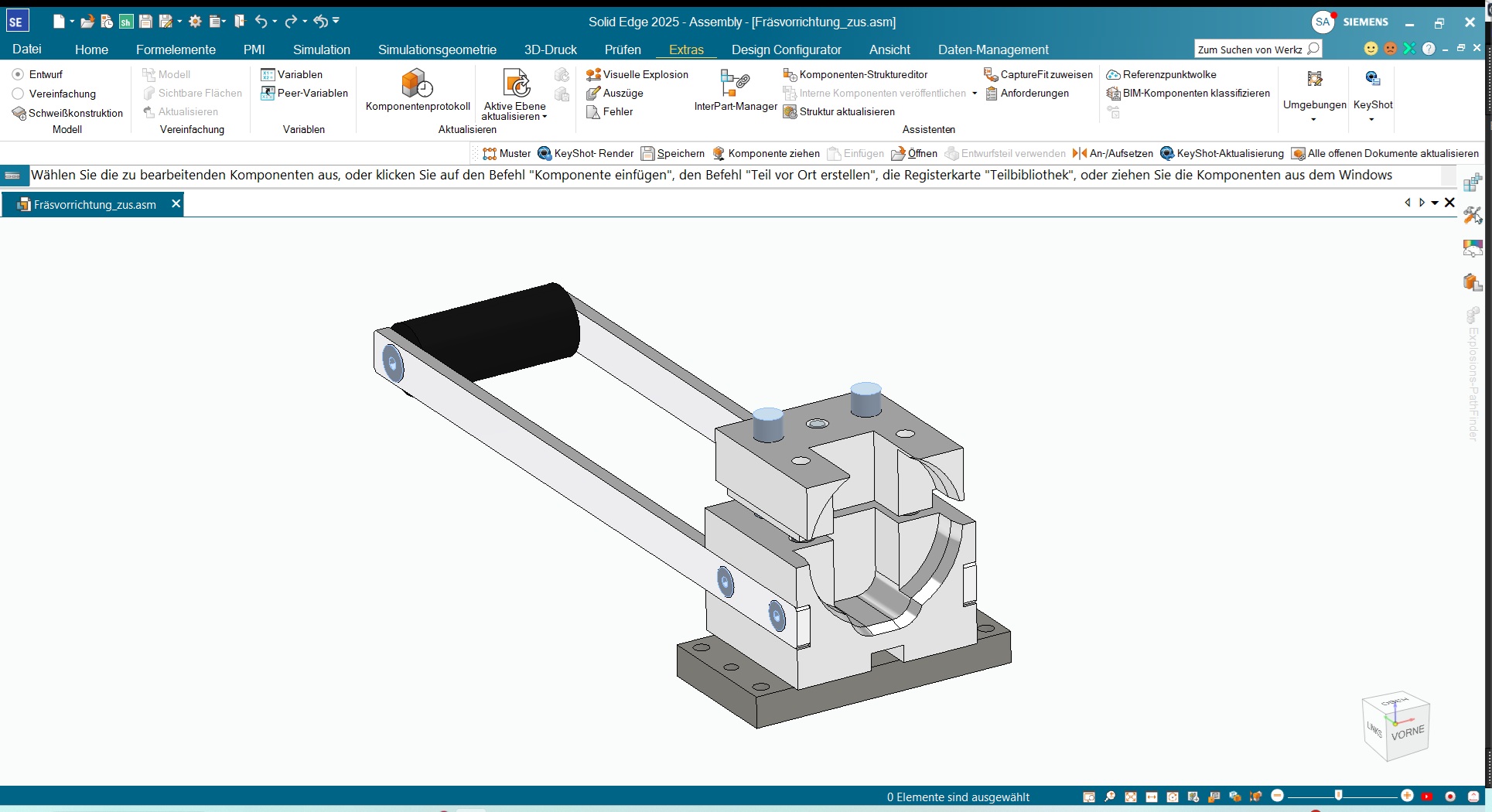Select the Vereinfachung radio button

(18, 94)
